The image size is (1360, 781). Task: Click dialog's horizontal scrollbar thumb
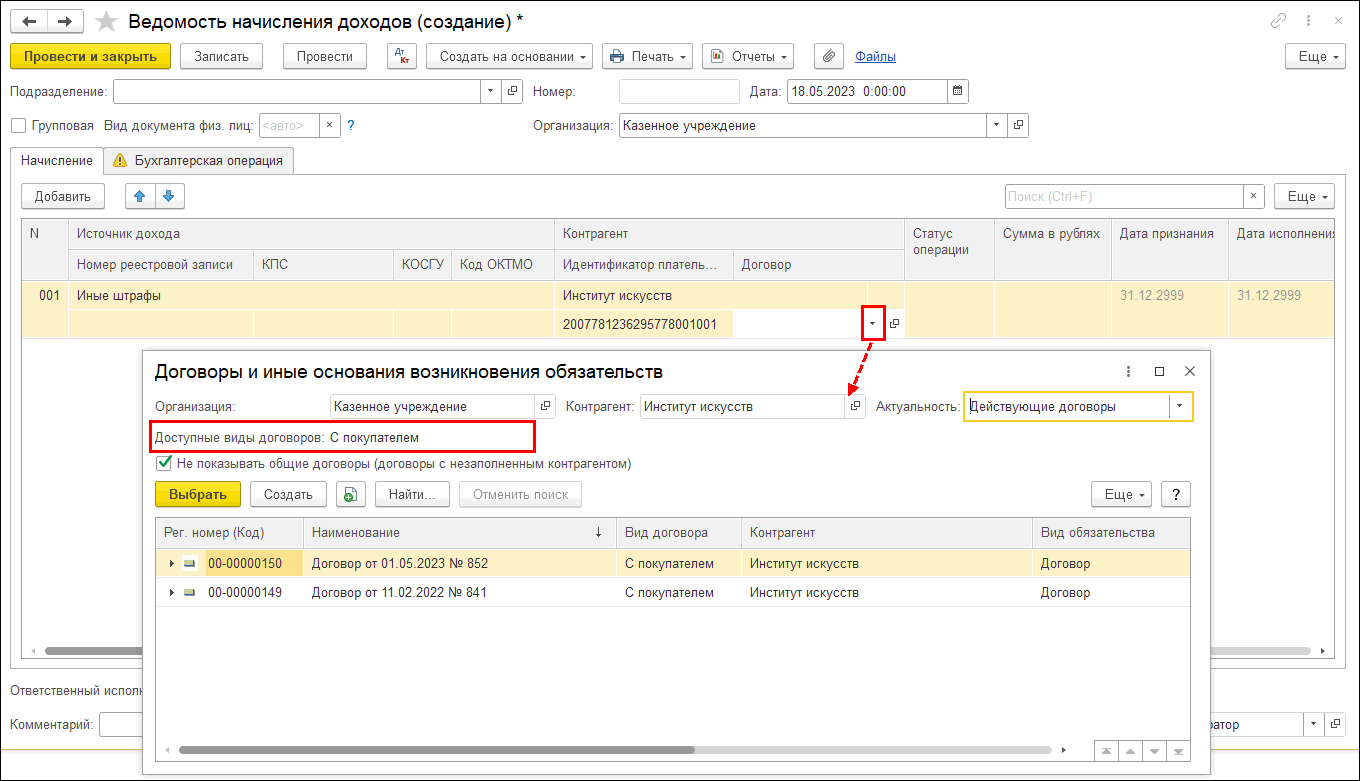tap(436, 749)
